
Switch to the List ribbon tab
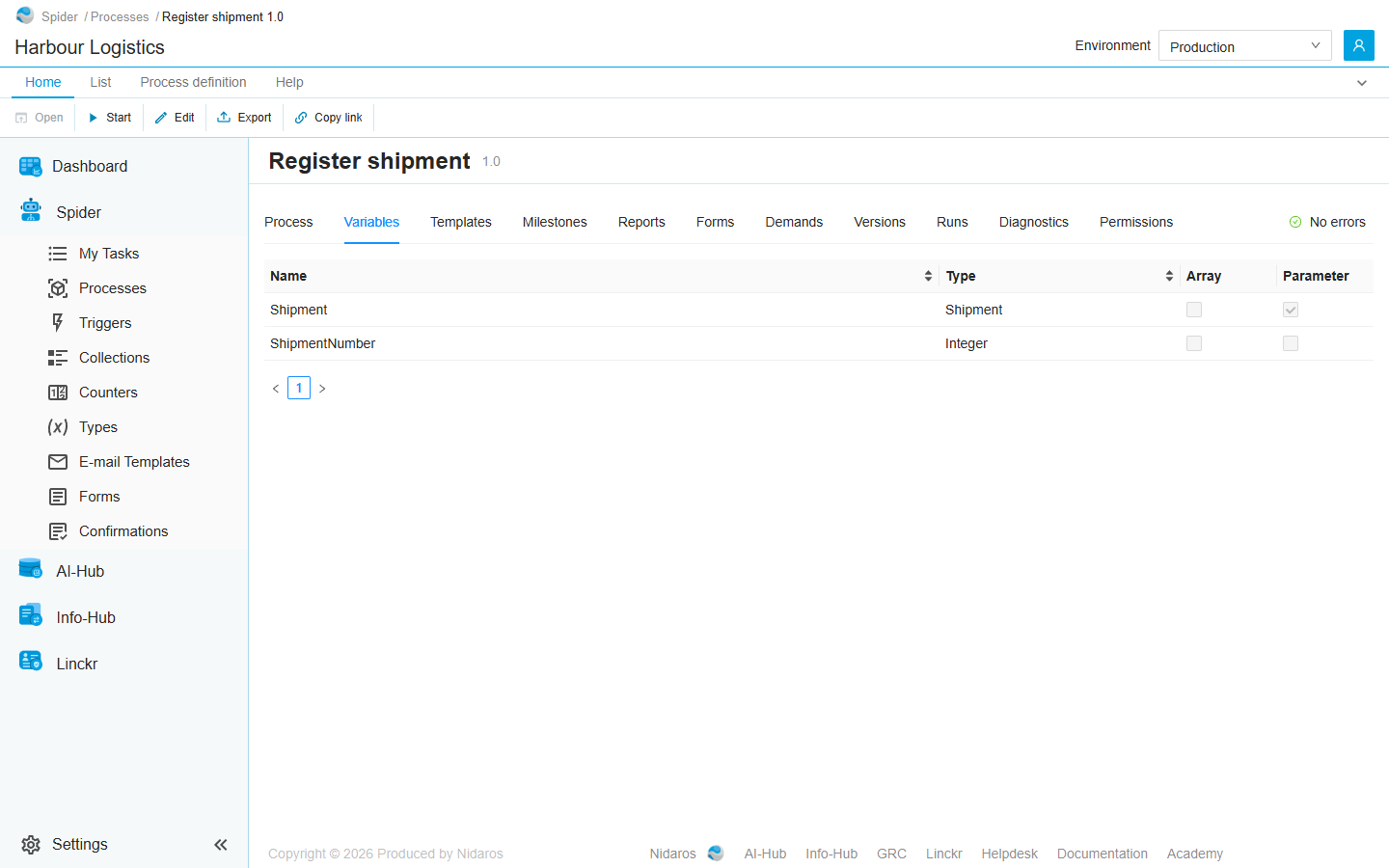(x=100, y=82)
